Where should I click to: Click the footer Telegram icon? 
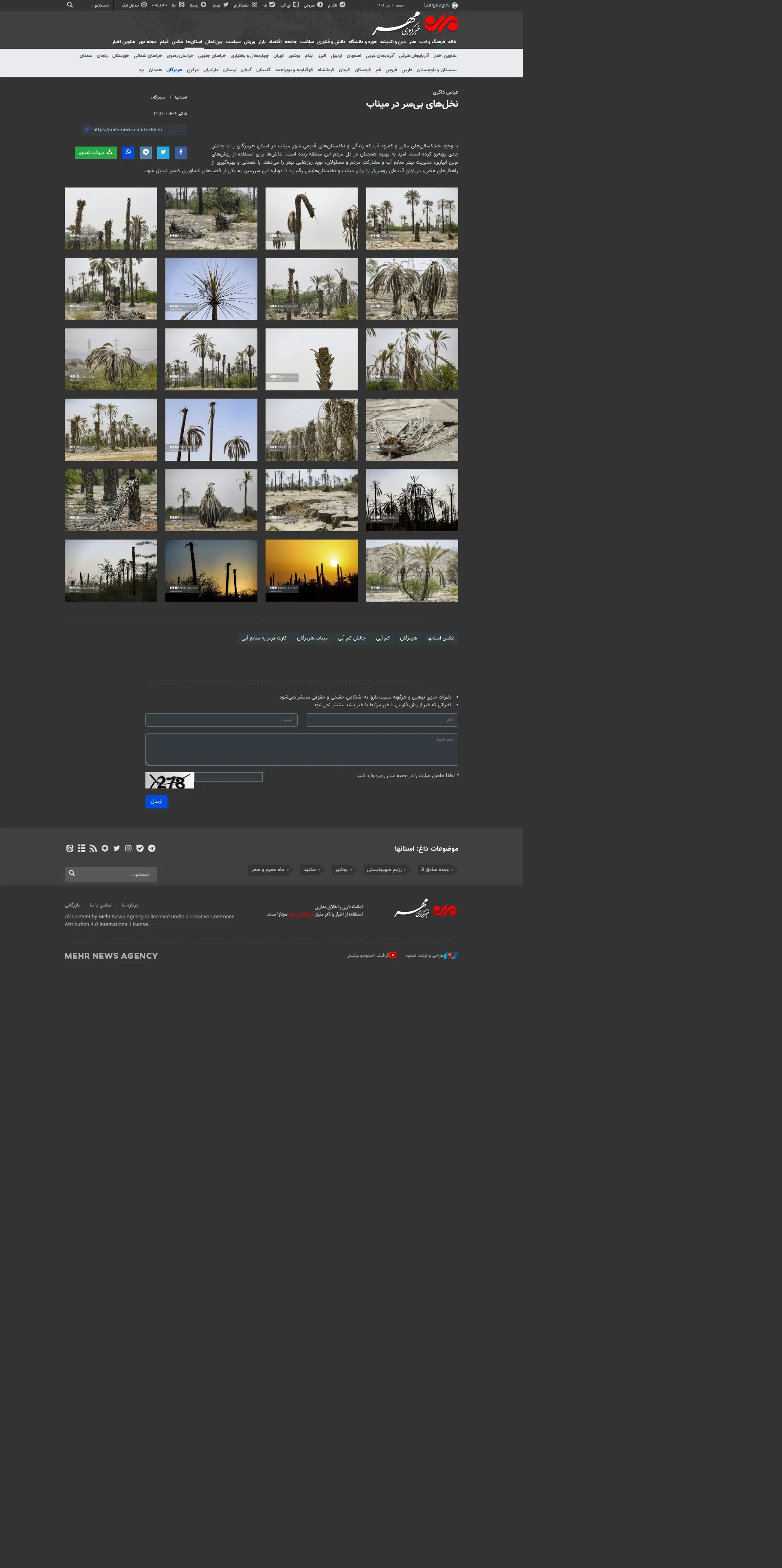(x=152, y=848)
